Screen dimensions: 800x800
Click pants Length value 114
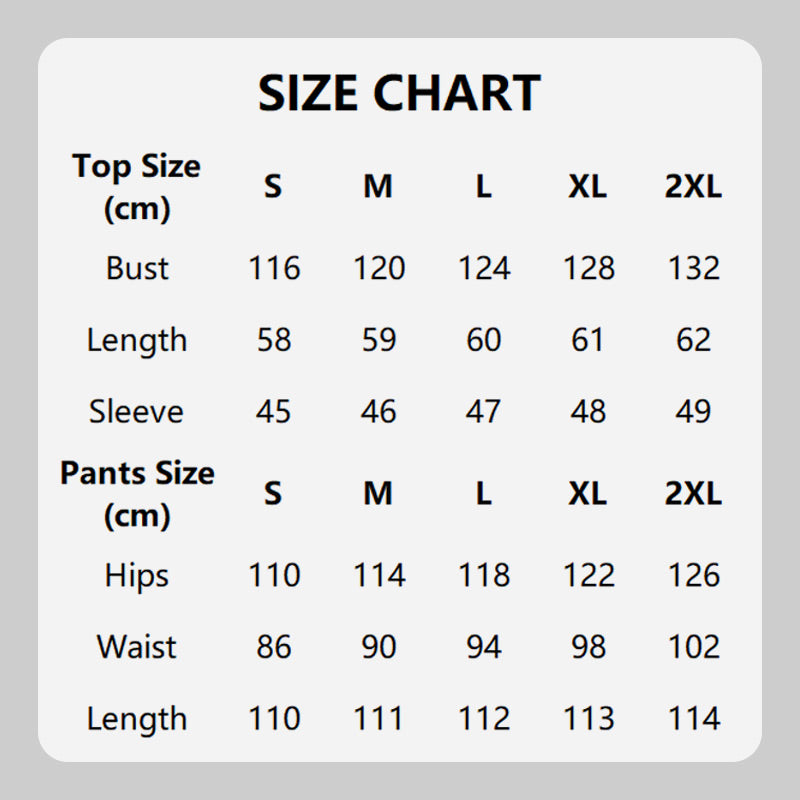tap(693, 718)
